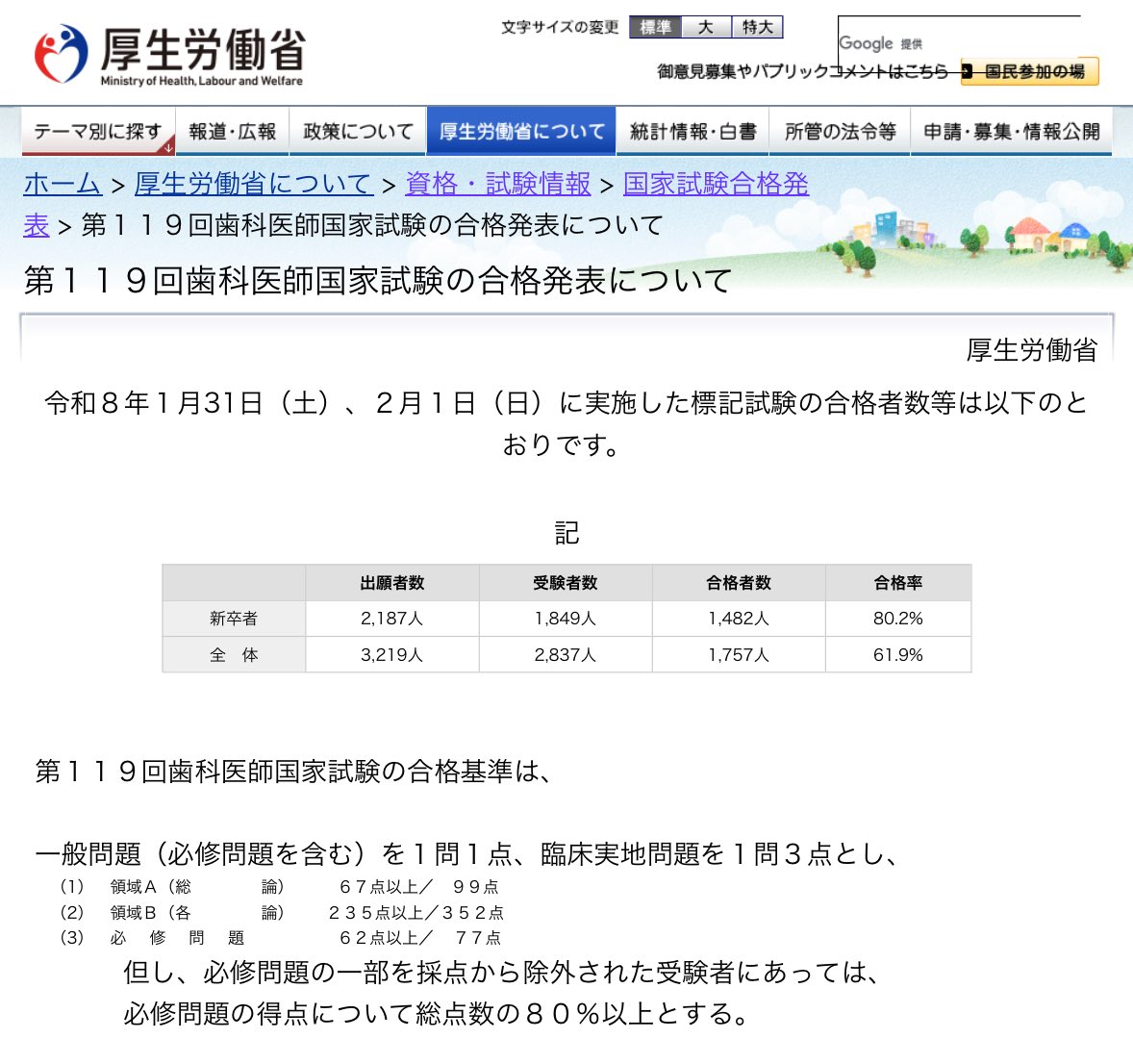1133x1064 pixels.
Task: Click the 厚生労働省 site title text logo
Action: point(203,57)
